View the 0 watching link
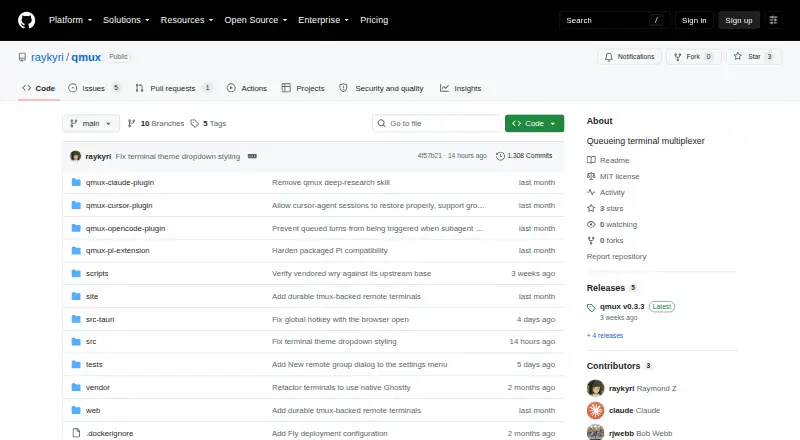 click(612, 225)
